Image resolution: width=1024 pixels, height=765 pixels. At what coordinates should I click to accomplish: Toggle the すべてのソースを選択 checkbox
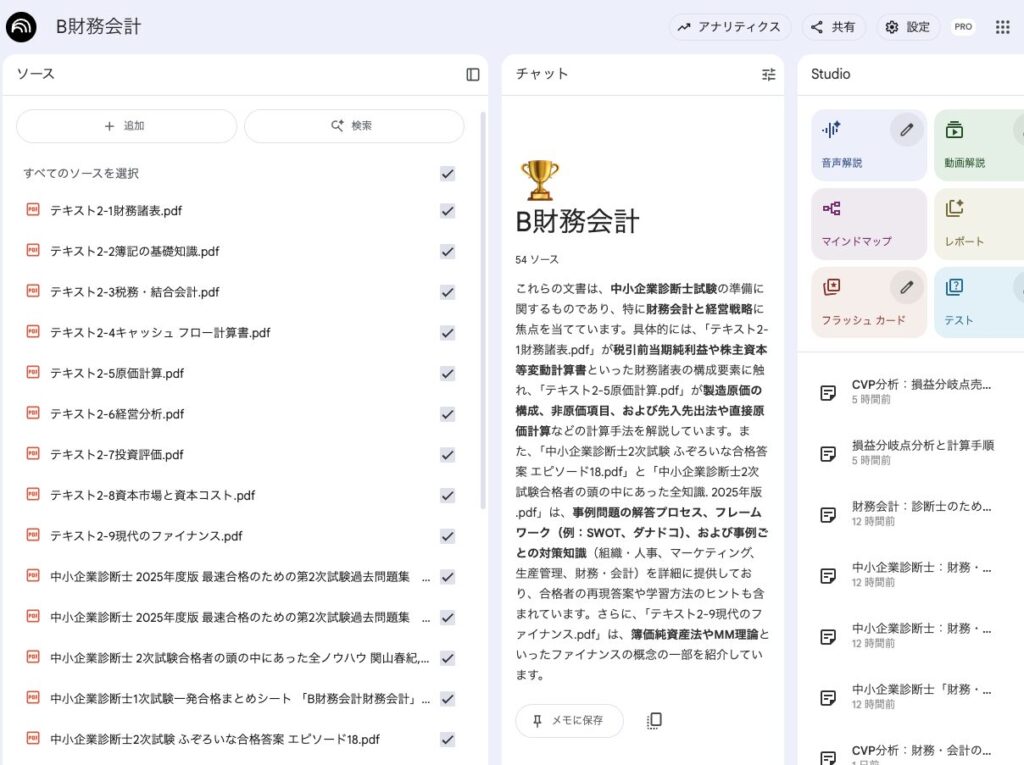click(x=447, y=174)
